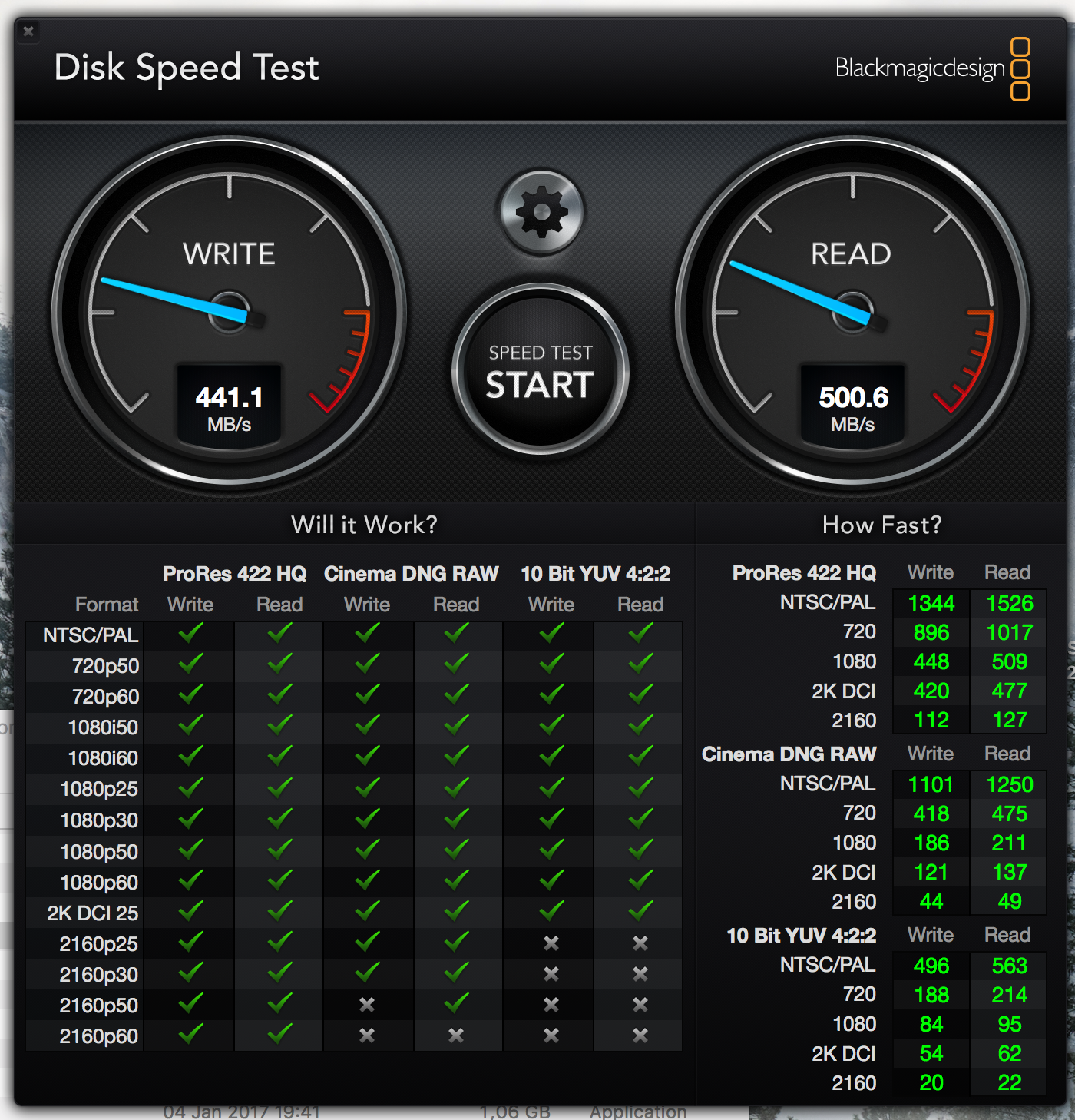
Task: Click the 2160p60 format row label
Action: pos(98,1036)
